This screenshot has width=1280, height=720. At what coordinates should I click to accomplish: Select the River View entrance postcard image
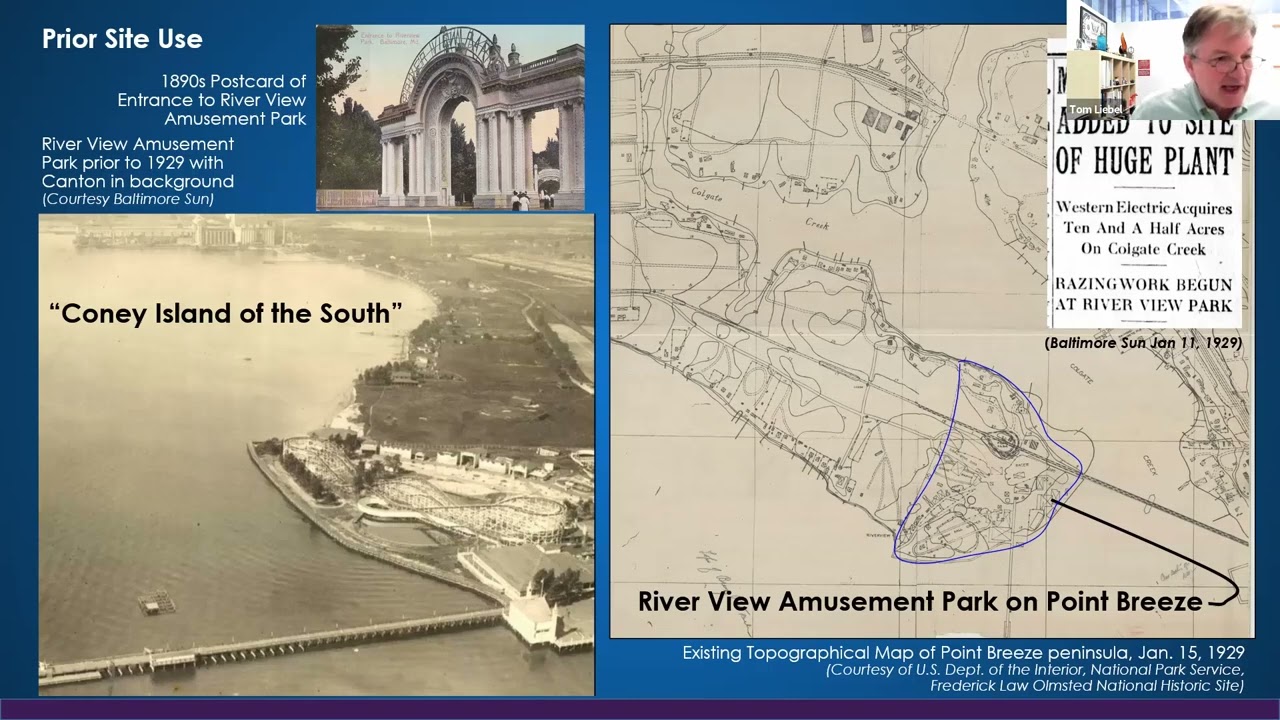click(450, 117)
